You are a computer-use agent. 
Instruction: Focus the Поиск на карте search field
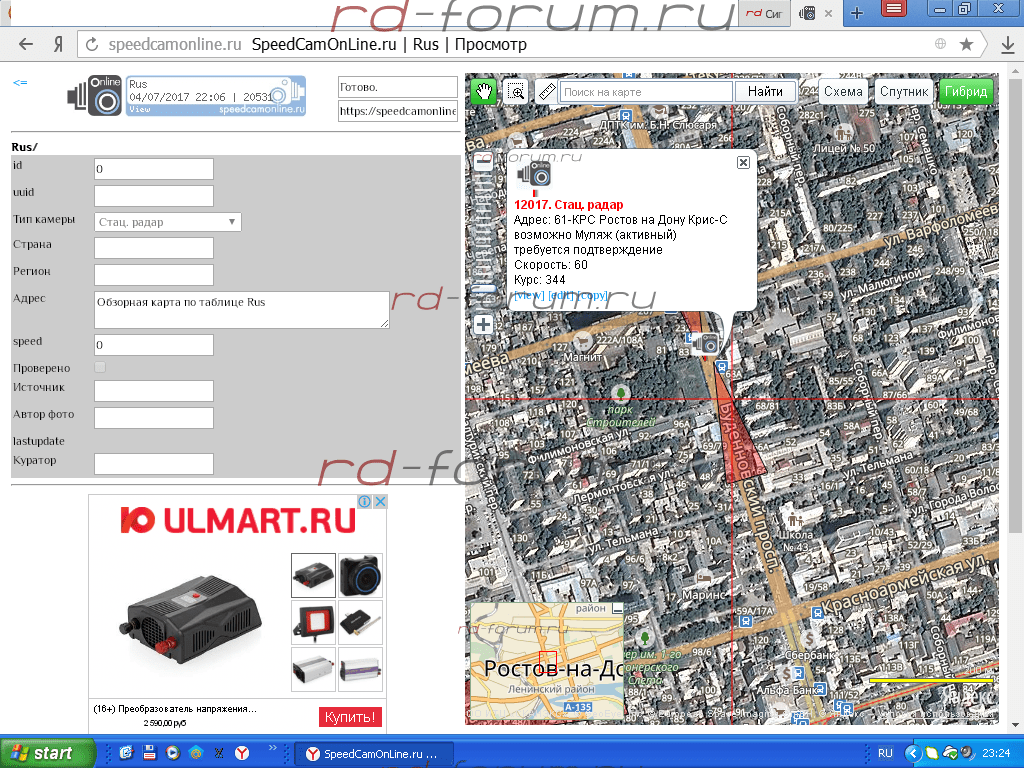645,92
